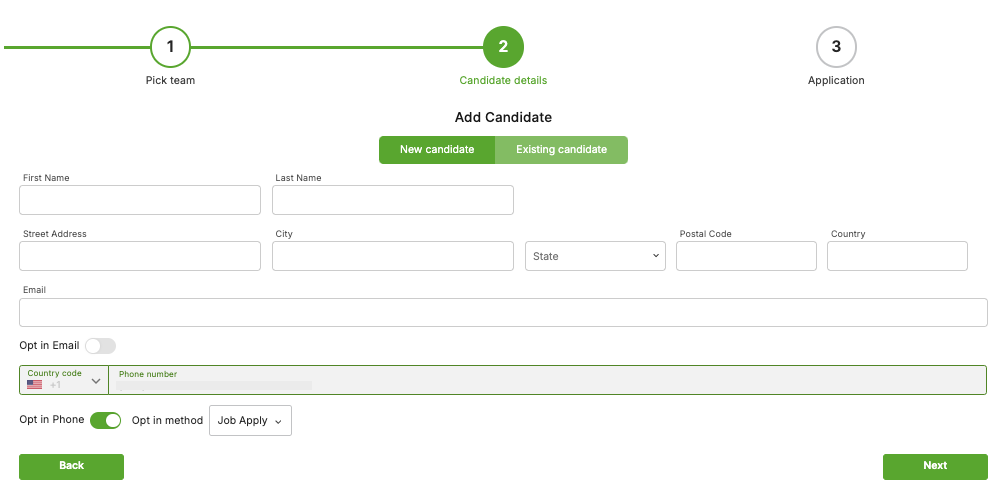
Task: Click the US flag country code icon
Action: coord(34,385)
